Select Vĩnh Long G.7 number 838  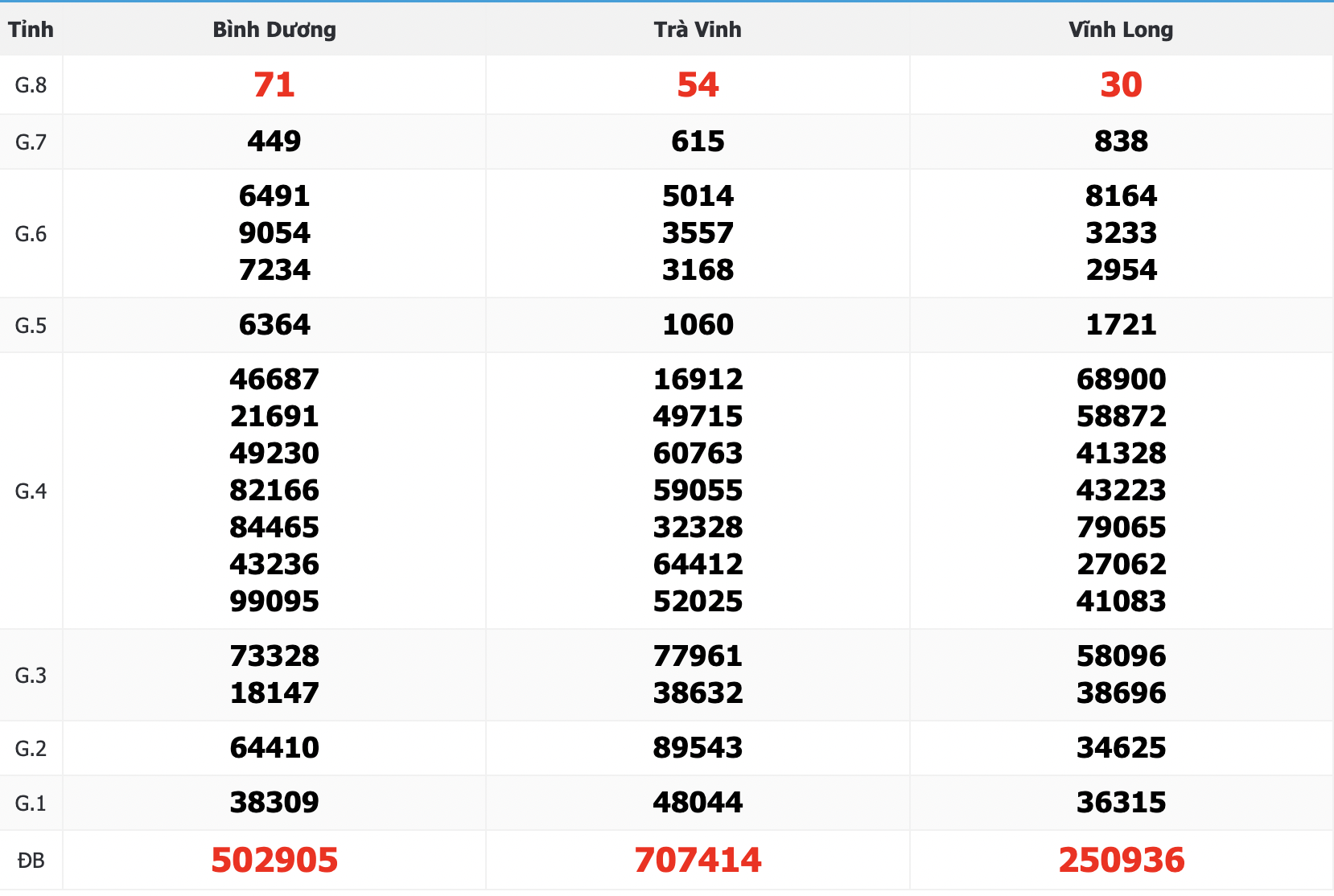[1121, 142]
